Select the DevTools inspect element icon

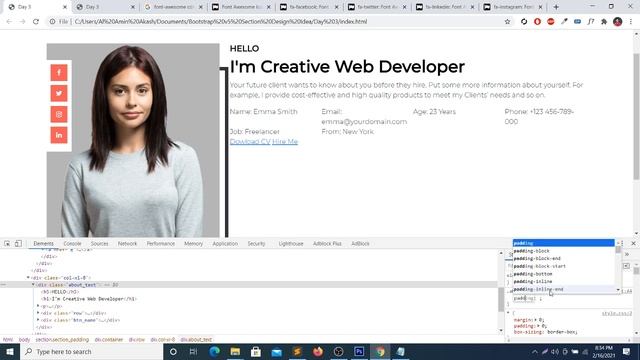[x=7, y=244]
